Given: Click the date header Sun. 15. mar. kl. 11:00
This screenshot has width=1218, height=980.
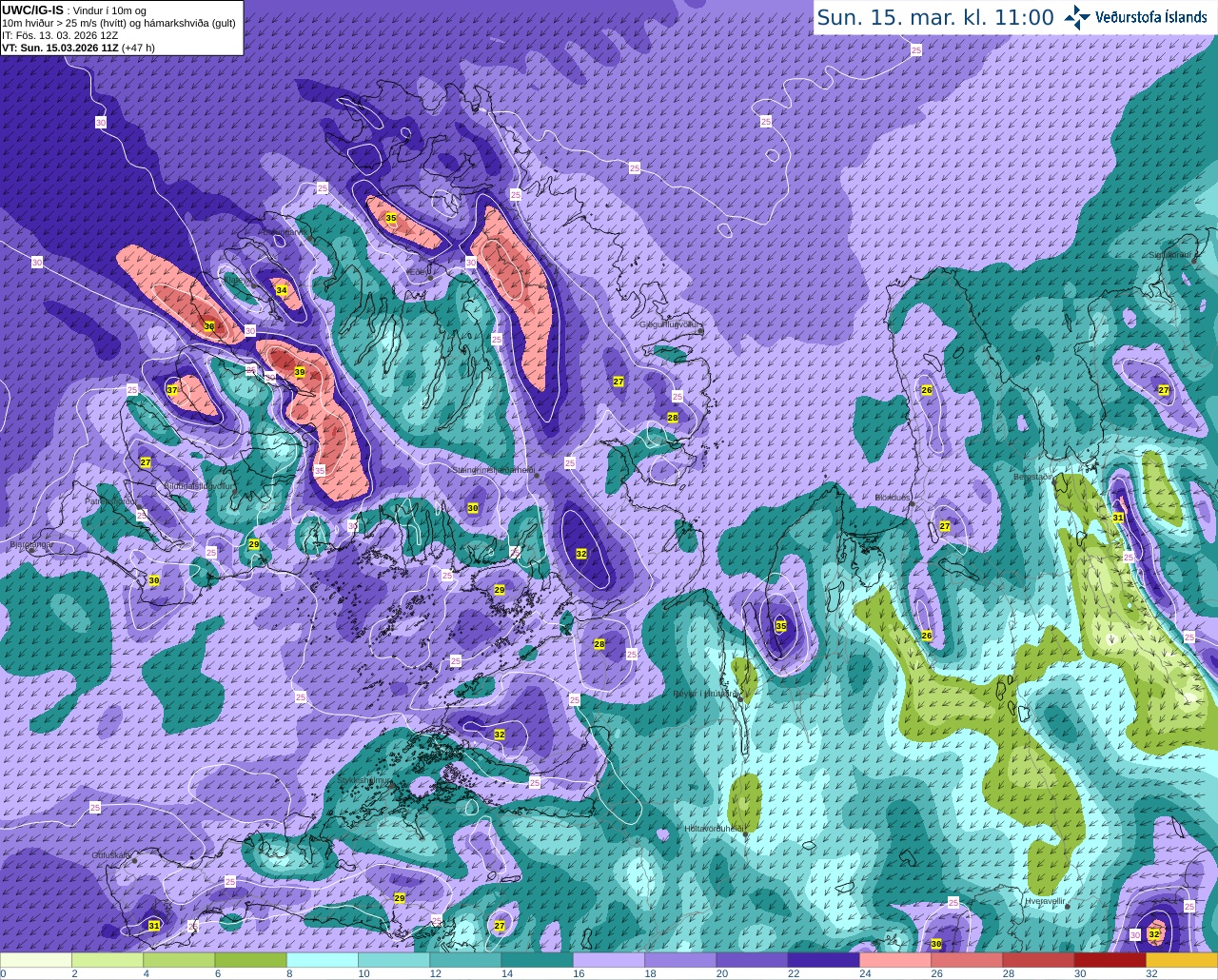Looking at the screenshot, I should [934, 17].
